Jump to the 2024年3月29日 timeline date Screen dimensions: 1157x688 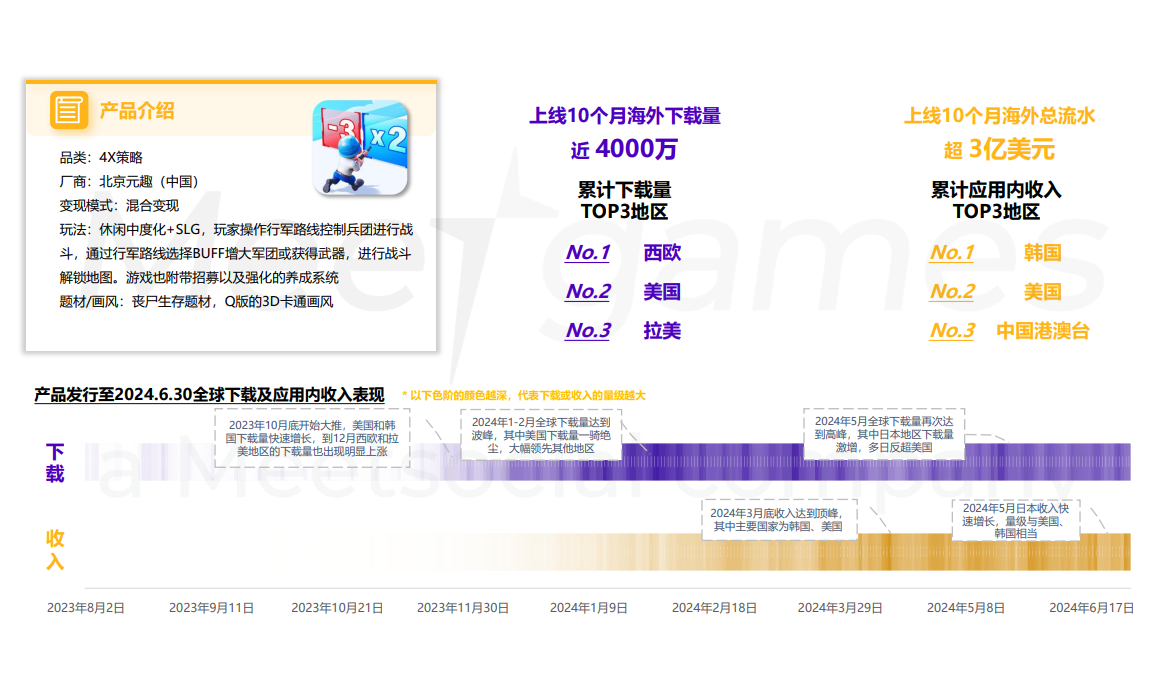[x=840, y=607]
